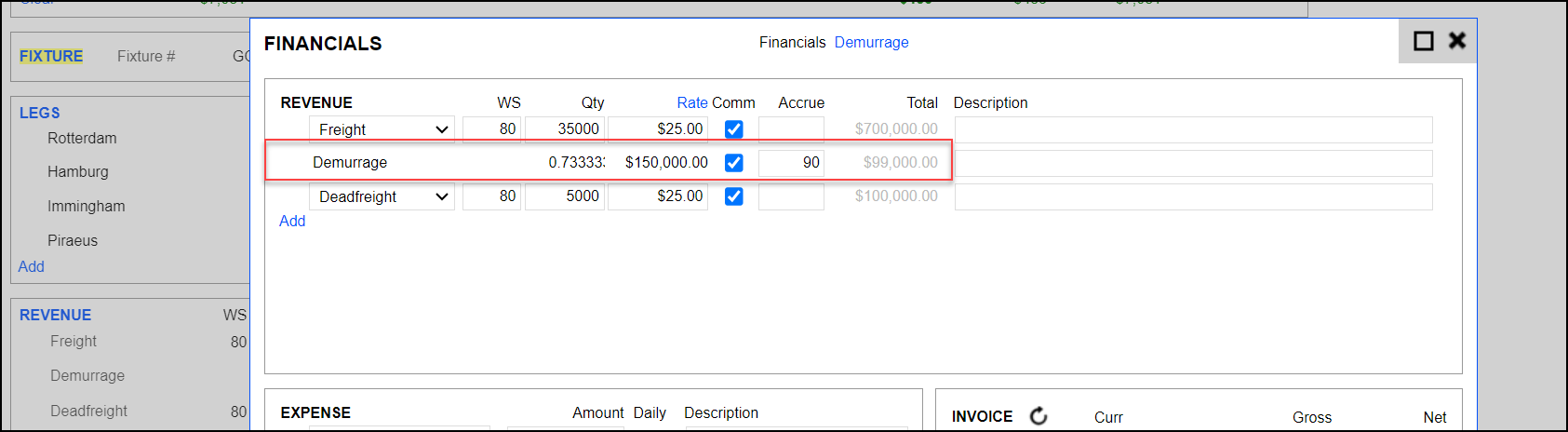
Task: Select the Rotterdam leg
Action: click(x=82, y=138)
